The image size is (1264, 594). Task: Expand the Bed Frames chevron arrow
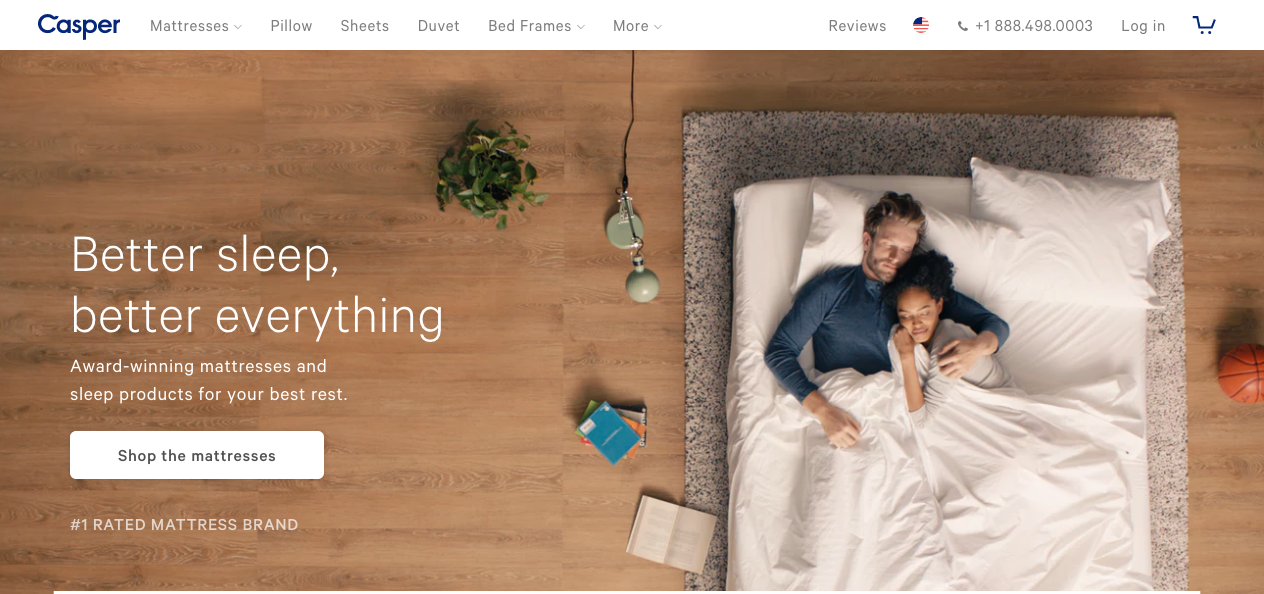[x=582, y=27]
